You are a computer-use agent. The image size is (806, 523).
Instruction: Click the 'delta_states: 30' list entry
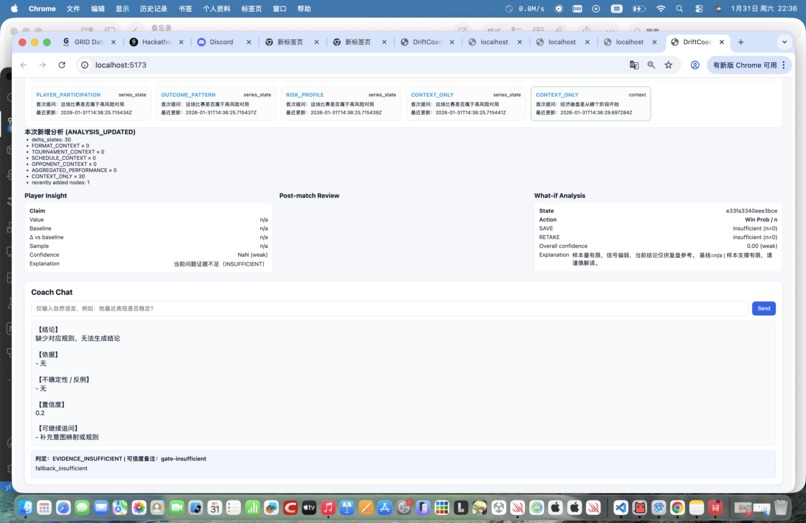(x=51, y=139)
